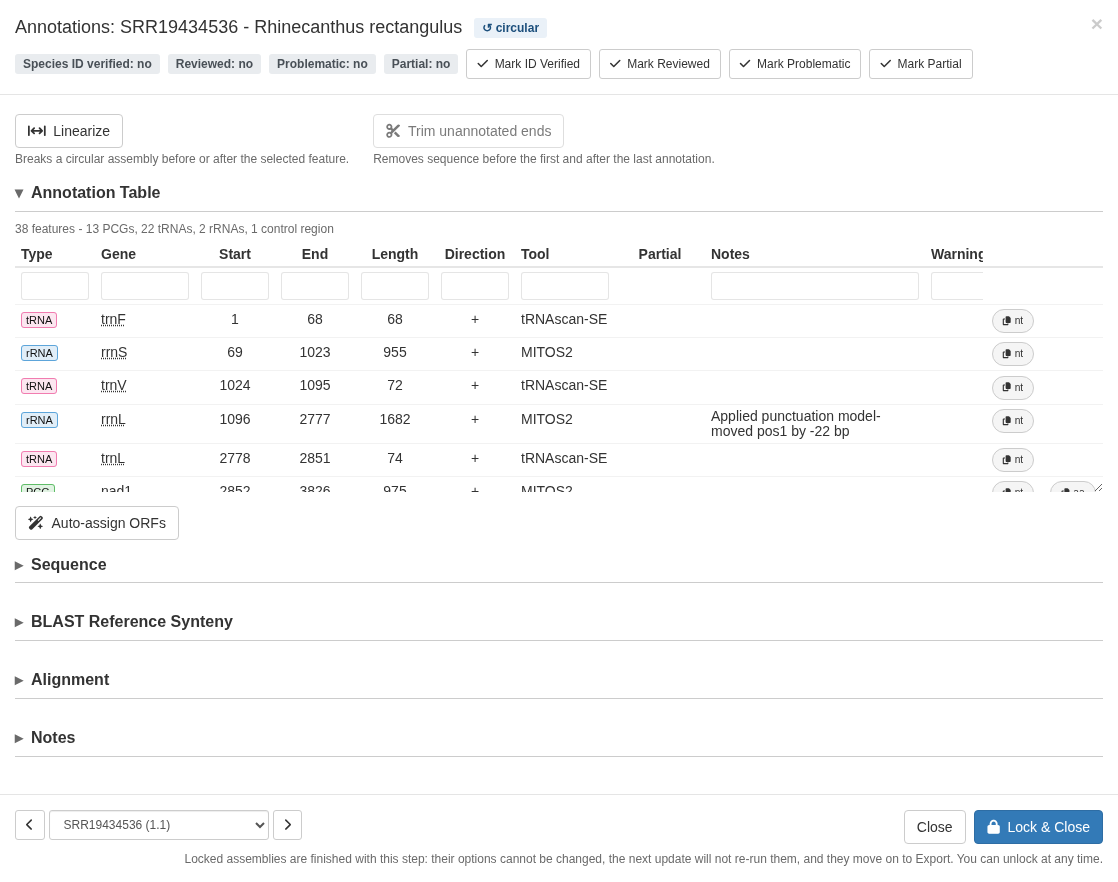Sort table by Gene column header
Image resolution: width=1118 pixels, height=882 pixels.
point(118,255)
